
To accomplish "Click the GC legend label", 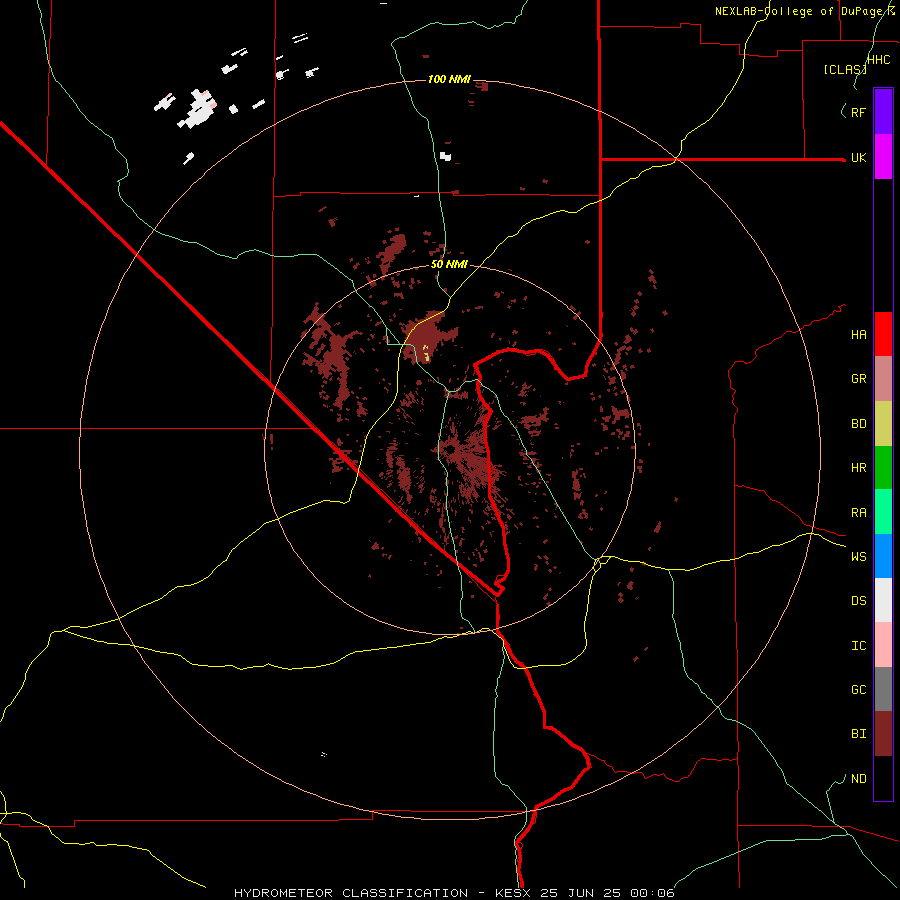I will (858, 690).
